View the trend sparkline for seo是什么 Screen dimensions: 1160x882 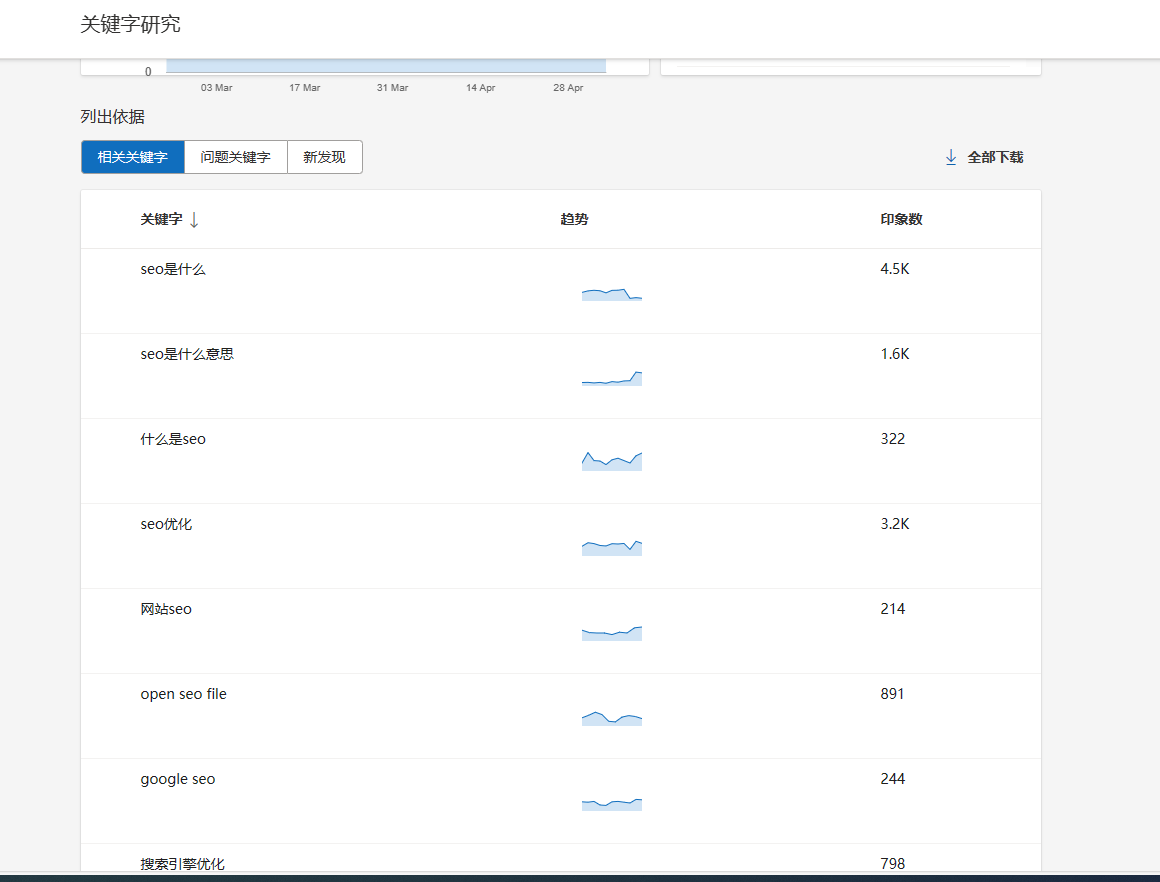(611, 294)
